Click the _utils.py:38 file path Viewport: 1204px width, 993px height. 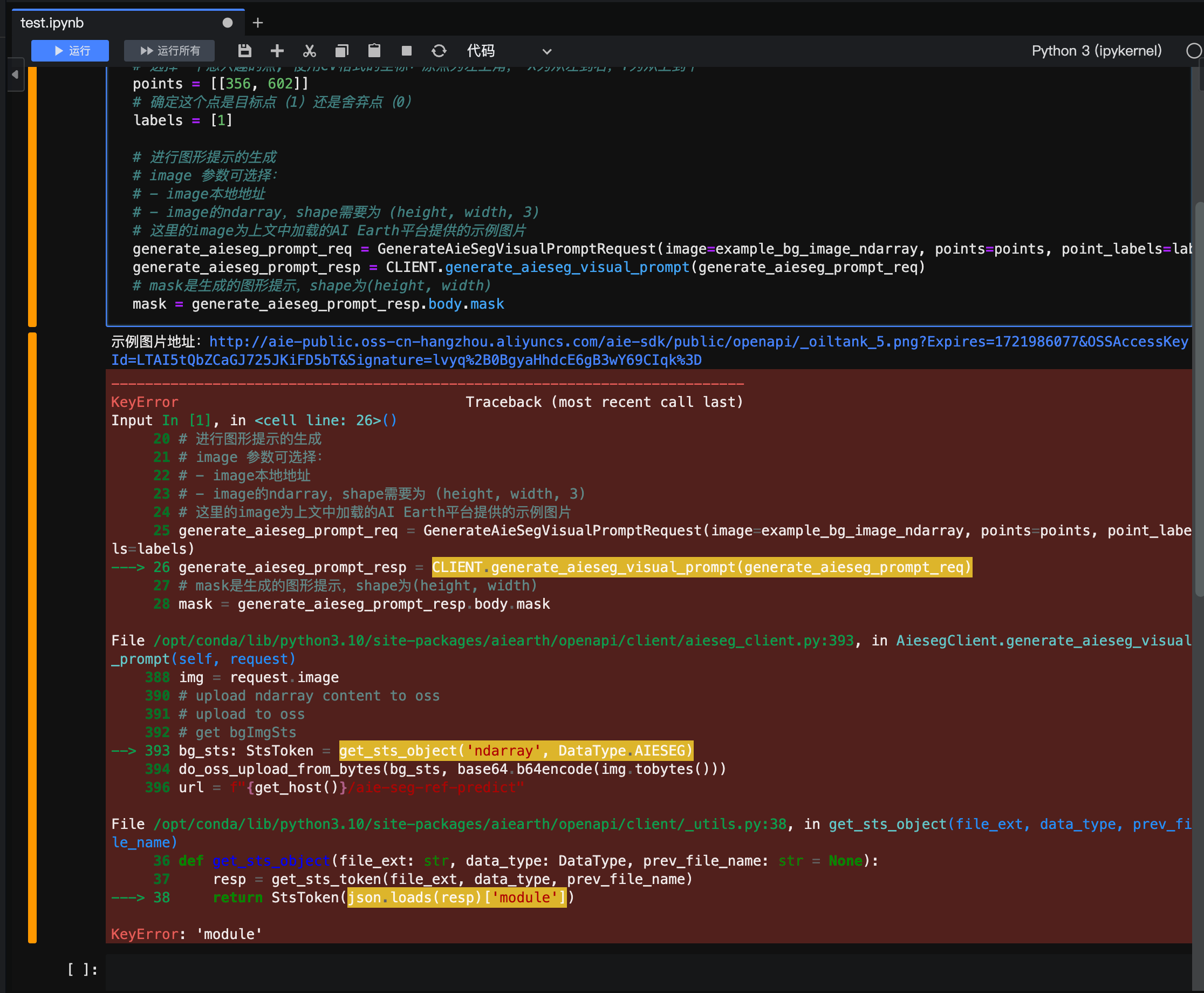click(x=470, y=824)
